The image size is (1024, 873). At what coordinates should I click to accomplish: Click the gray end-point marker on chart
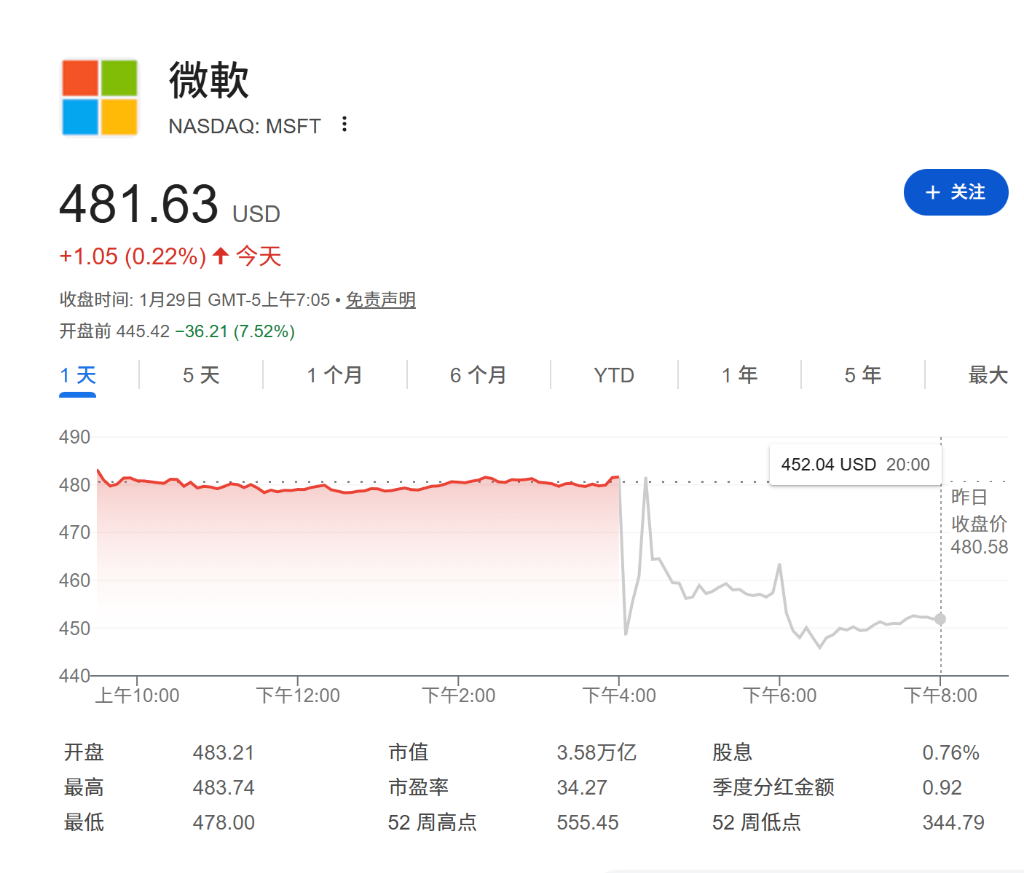coord(940,619)
